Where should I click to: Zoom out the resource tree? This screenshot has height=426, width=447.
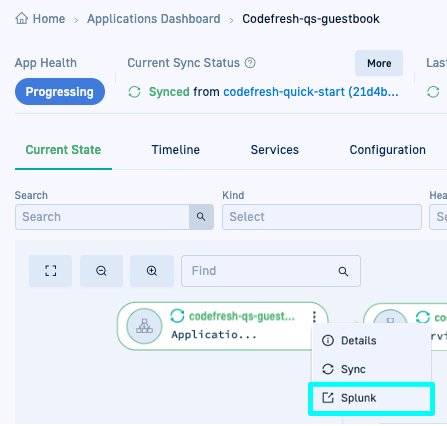pos(101,271)
